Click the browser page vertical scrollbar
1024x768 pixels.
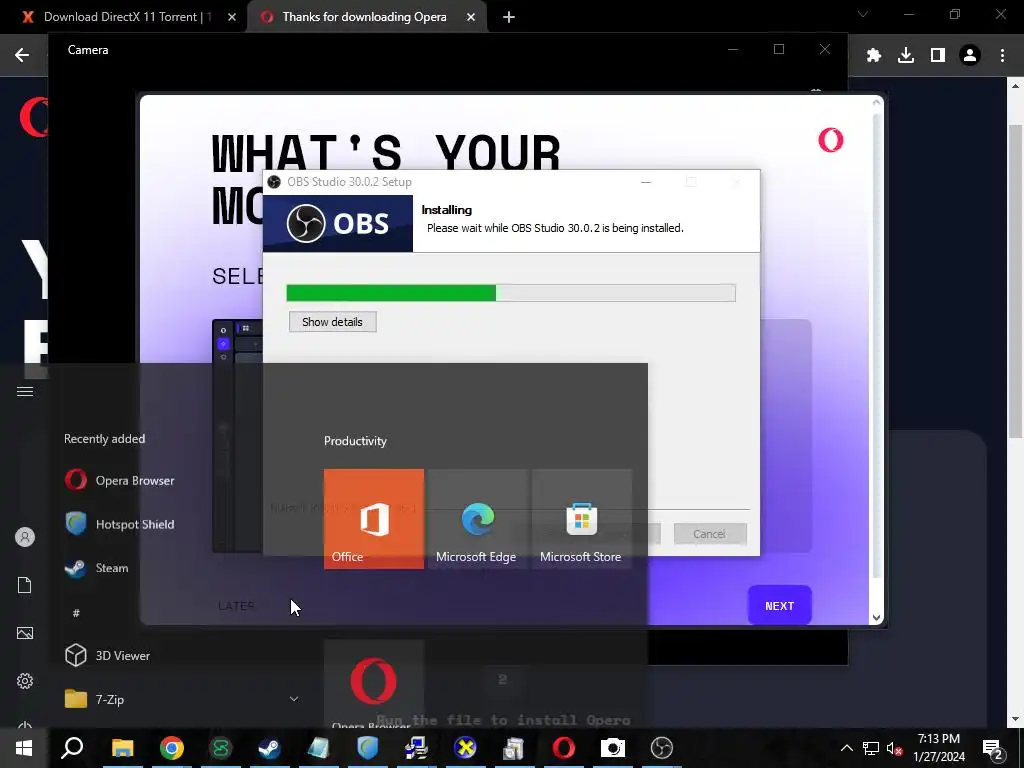tap(1016, 281)
